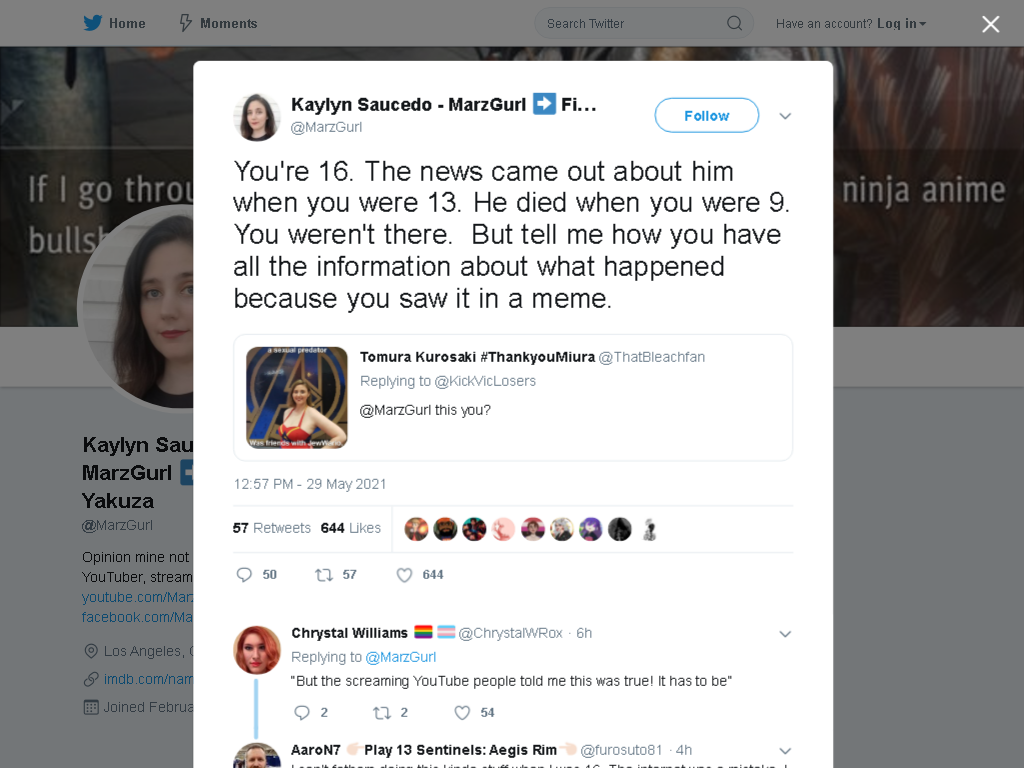Open the quoted tweet image thumbnail
Viewport: 1024px width, 768px height.
pyautogui.click(x=296, y=397)
